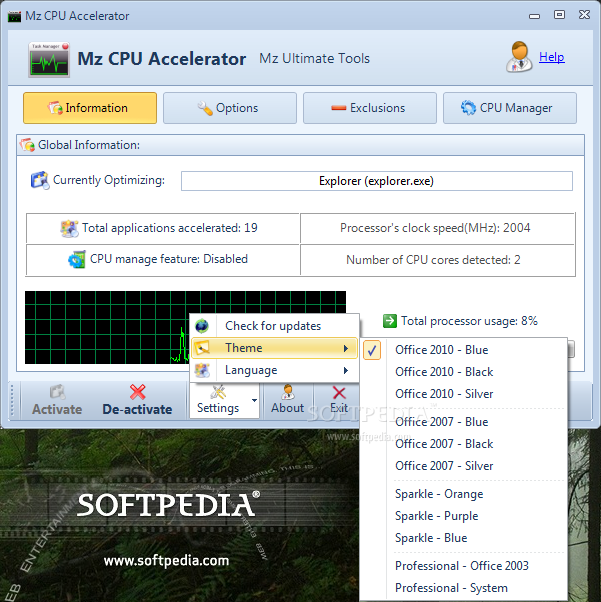Switch to the Options tab
The image size is (601, 602).
pyautogui.click(x=230, y=108)
